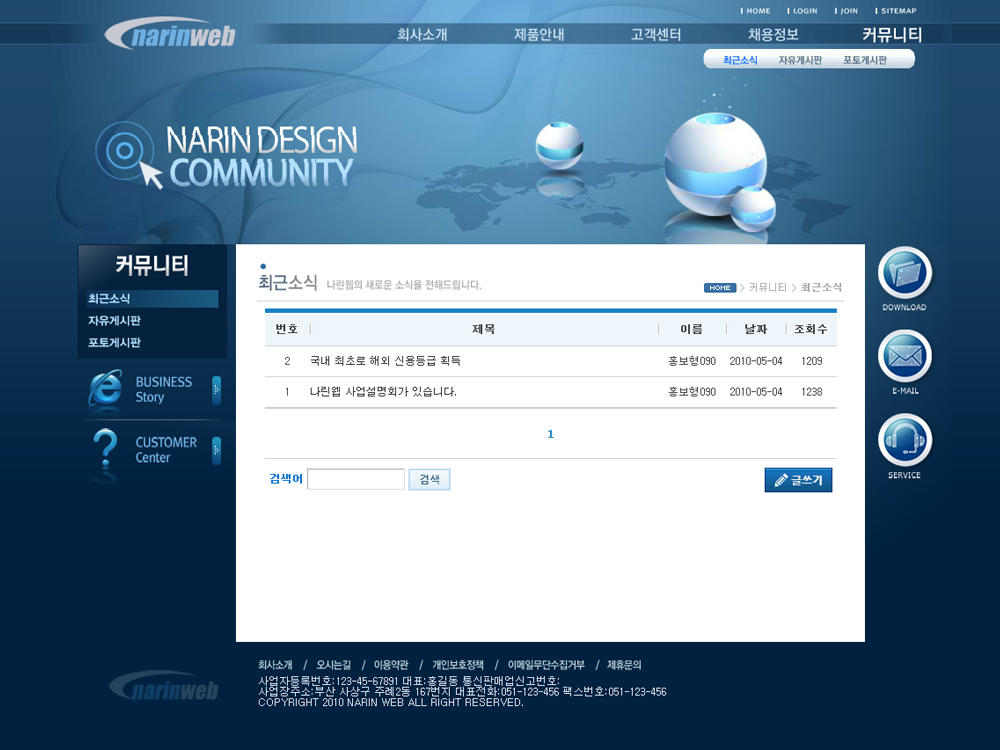Click the footer narinweb logo
Screen dimensions: 1000x750
pos(165,687)
